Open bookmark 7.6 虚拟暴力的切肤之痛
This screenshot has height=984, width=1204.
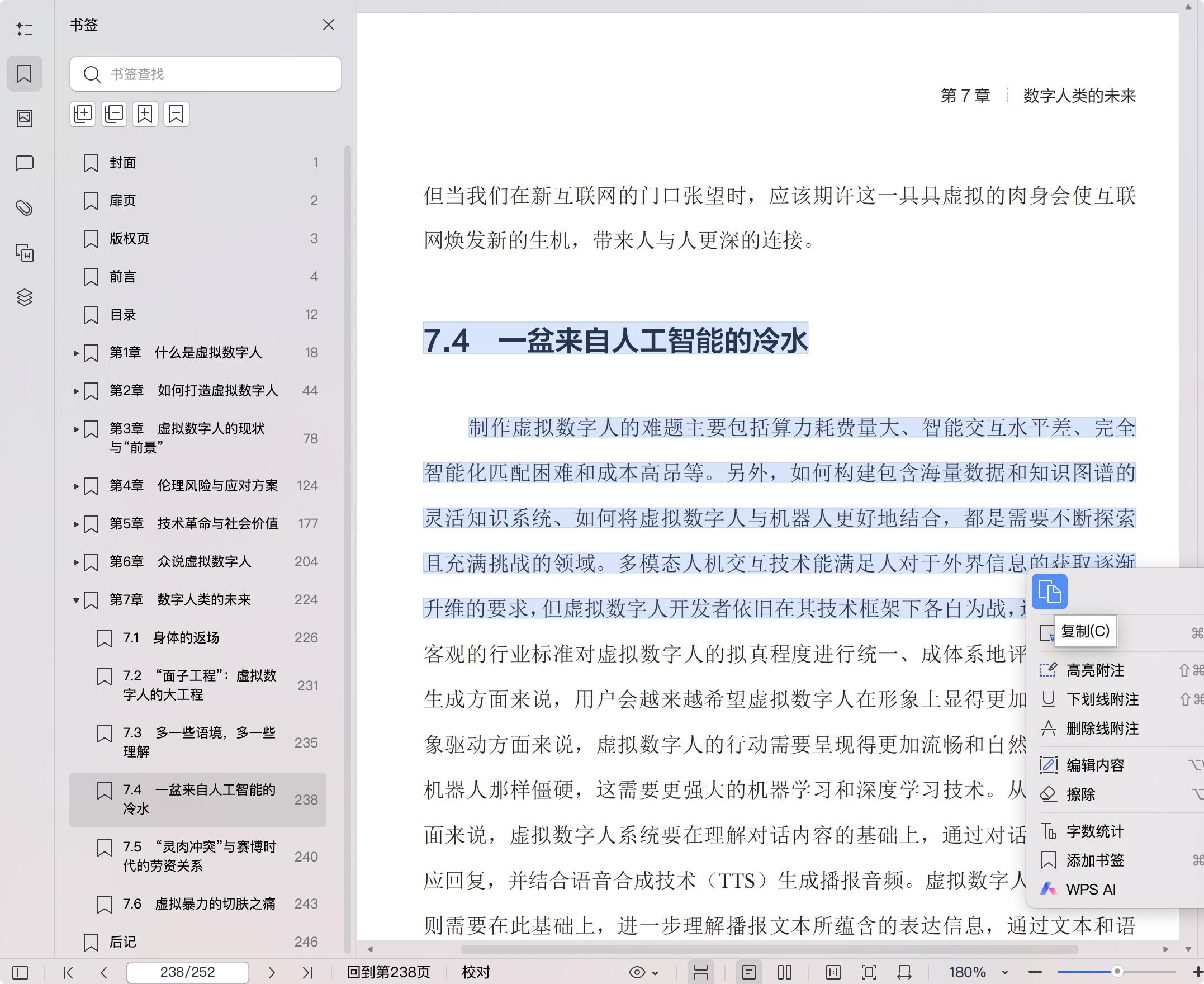pos(198,904)
